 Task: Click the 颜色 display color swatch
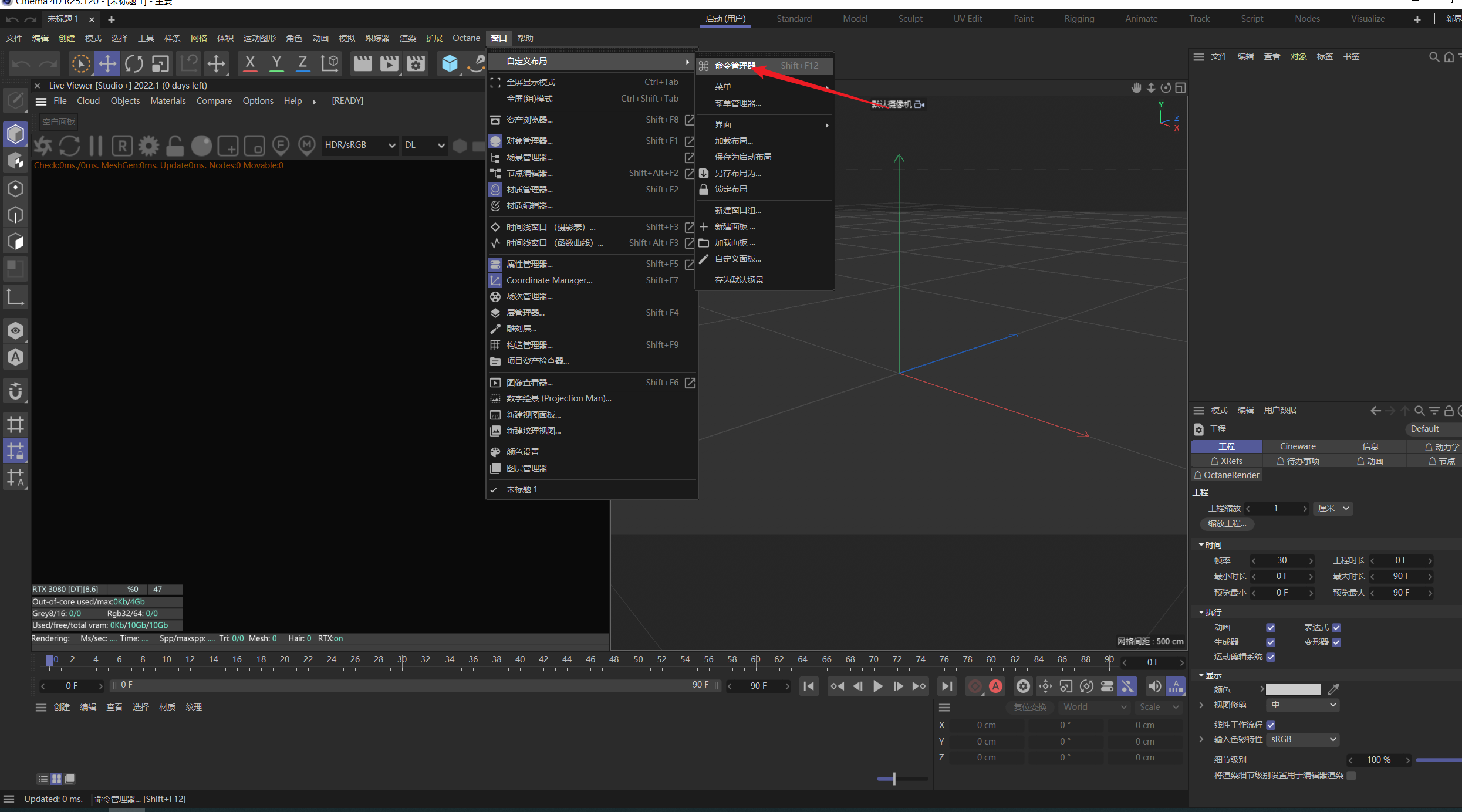pyautogui.click(x=1292, y=690)
